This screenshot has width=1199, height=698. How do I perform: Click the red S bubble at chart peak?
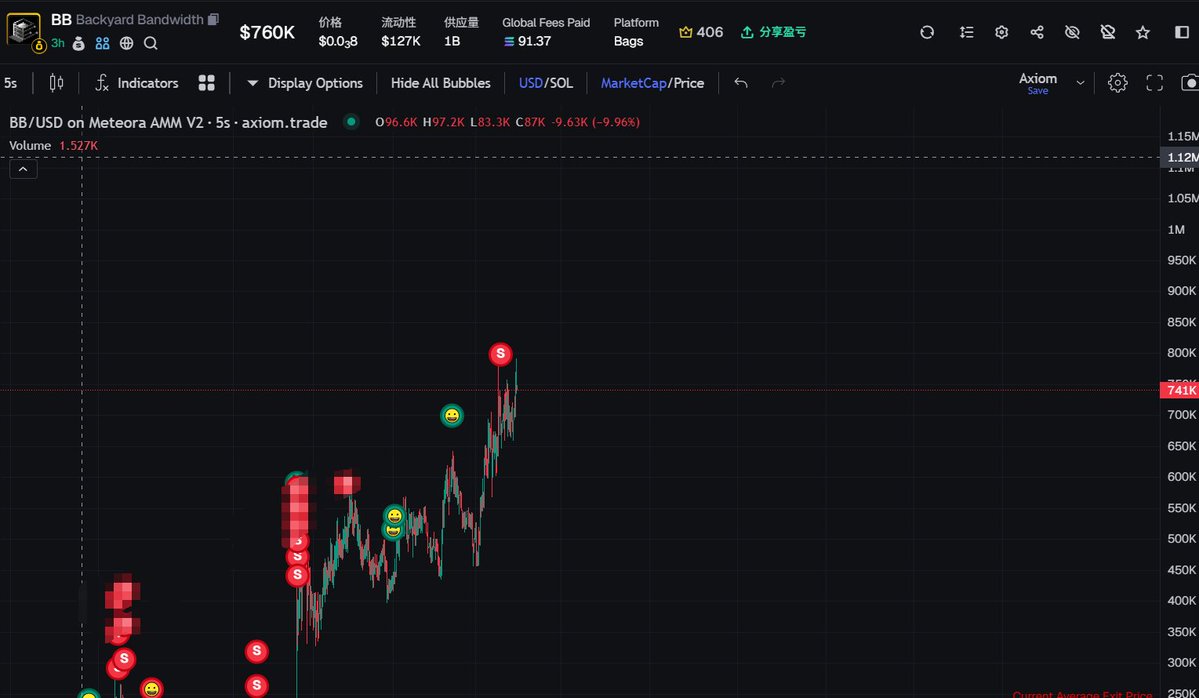pyautogui.click(x=501, y=353)
